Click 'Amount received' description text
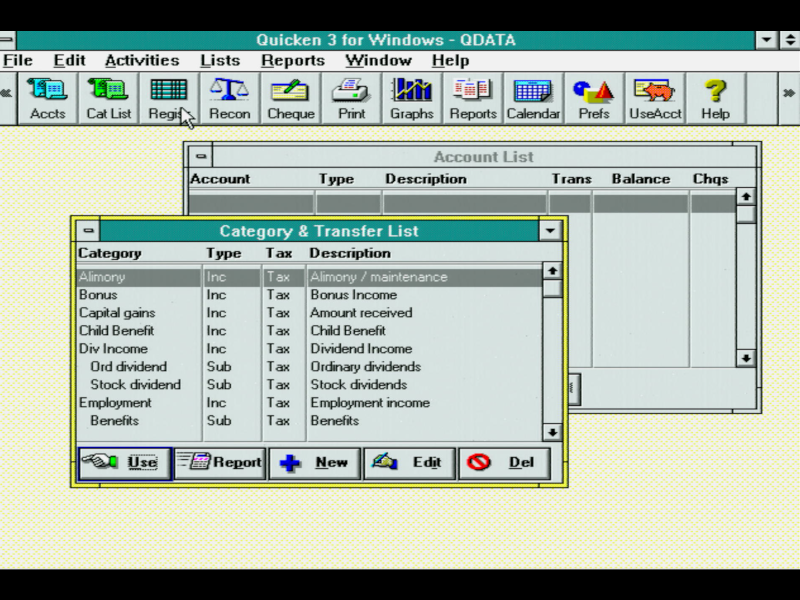Viewport: 800px width, 600px height. [x=361, y=313]
